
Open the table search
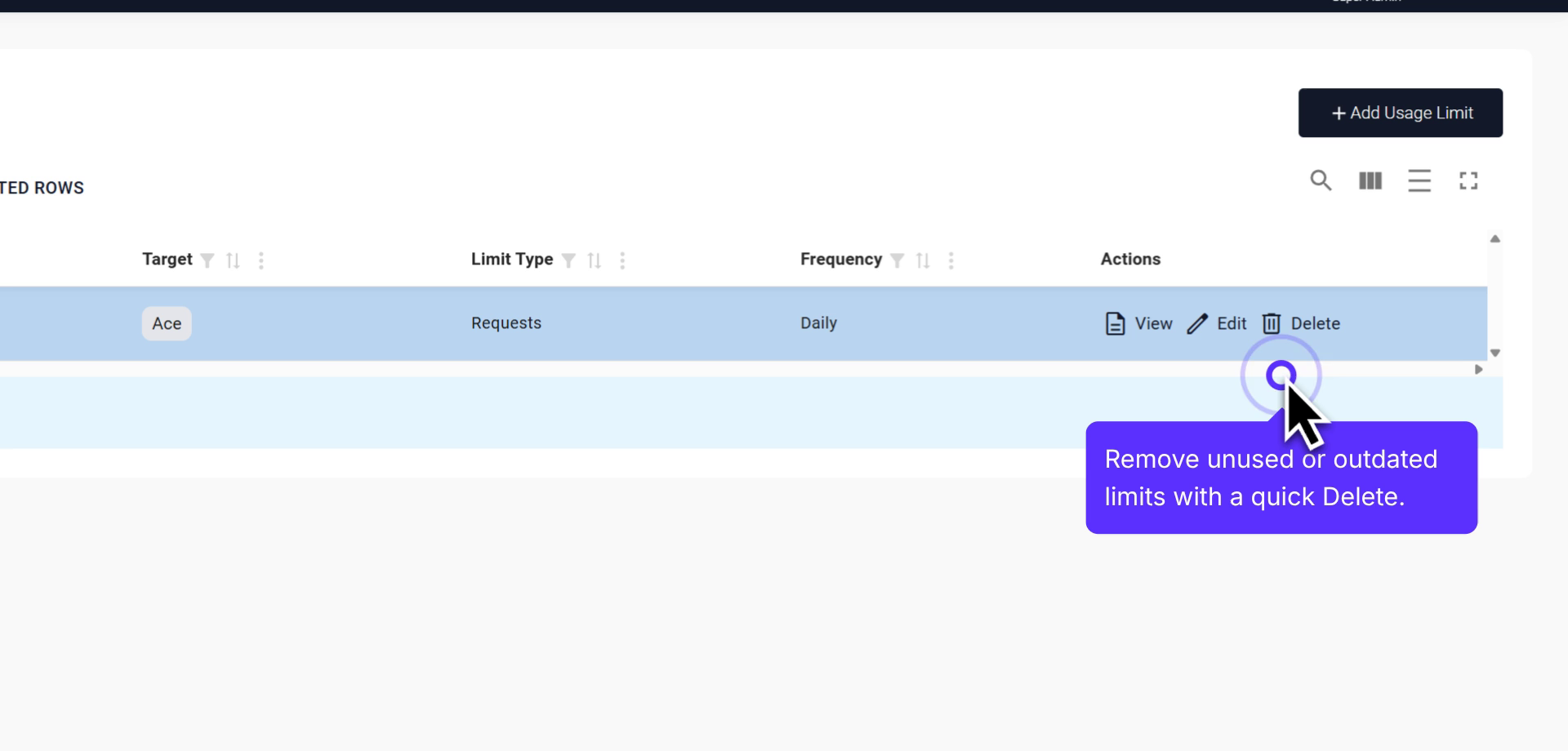point(1321,180)
